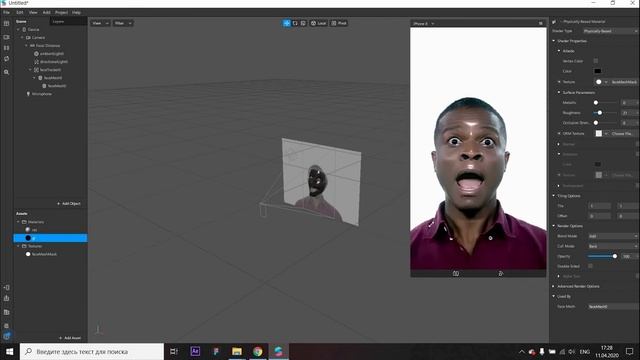This screenshot has width=640, height=360.
Task: Collapse the faceTracker0 tree arrow
Action: click(x=31, y=70)
